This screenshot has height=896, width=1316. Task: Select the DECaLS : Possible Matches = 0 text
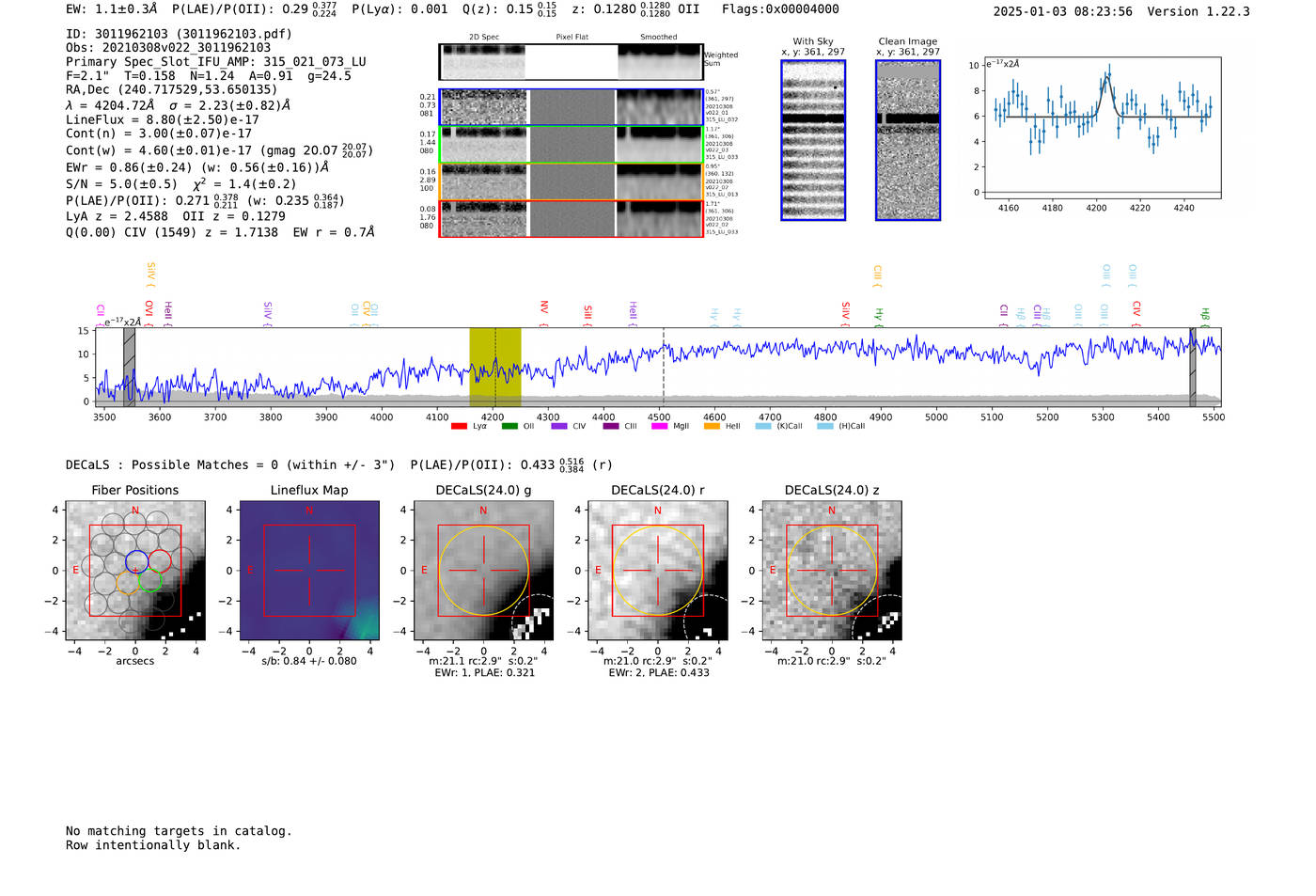coord(230,465)
